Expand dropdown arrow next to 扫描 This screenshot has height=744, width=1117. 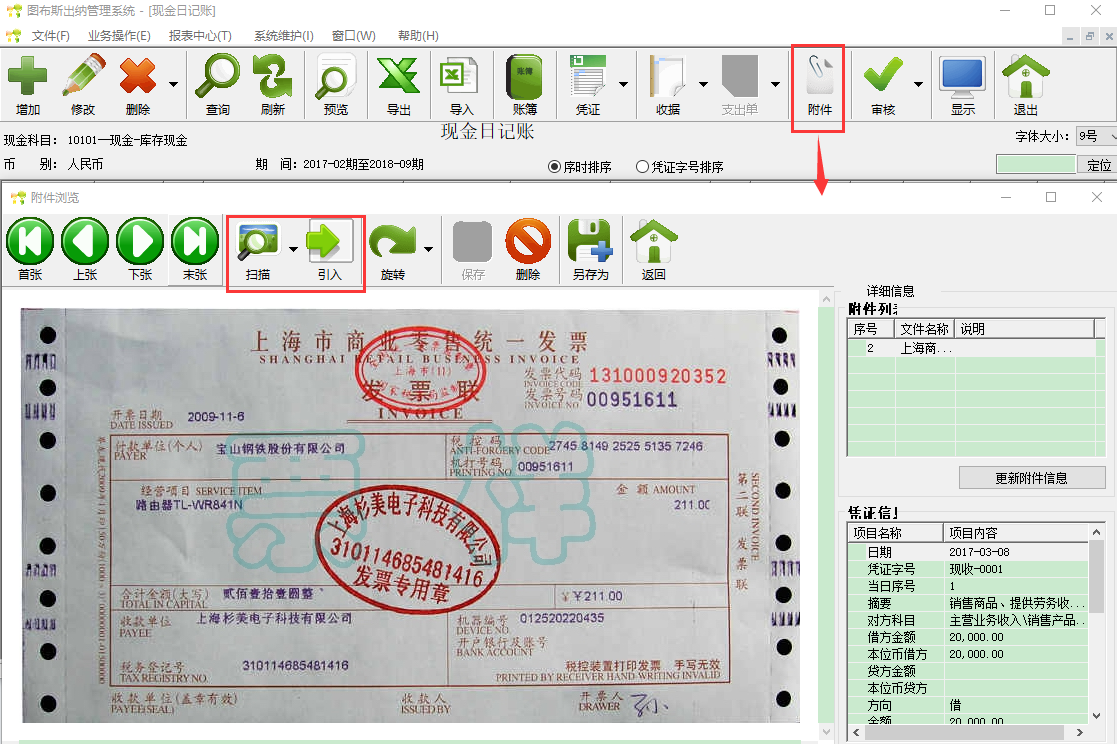(x=293, y=249)
